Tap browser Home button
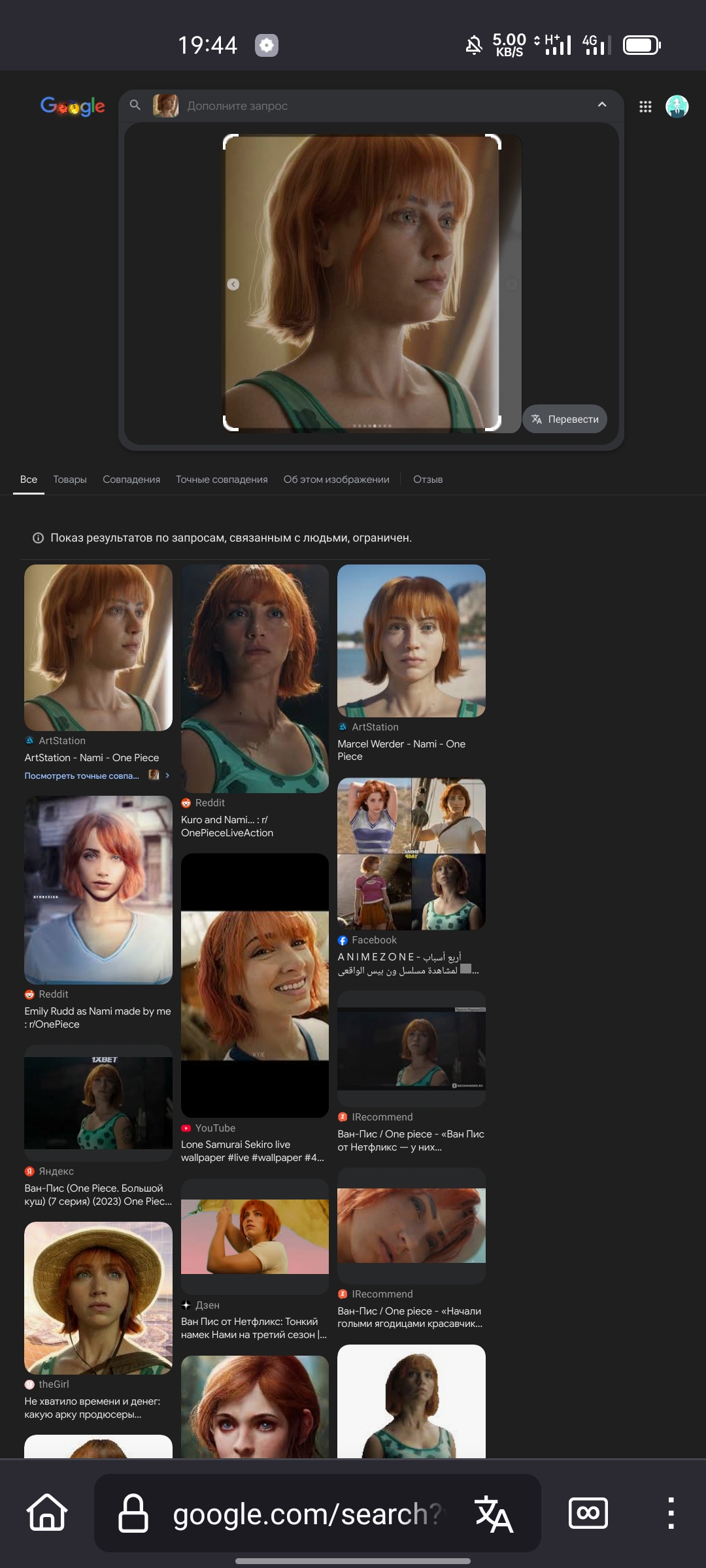706x1568 pixels. coord(47,1512)
